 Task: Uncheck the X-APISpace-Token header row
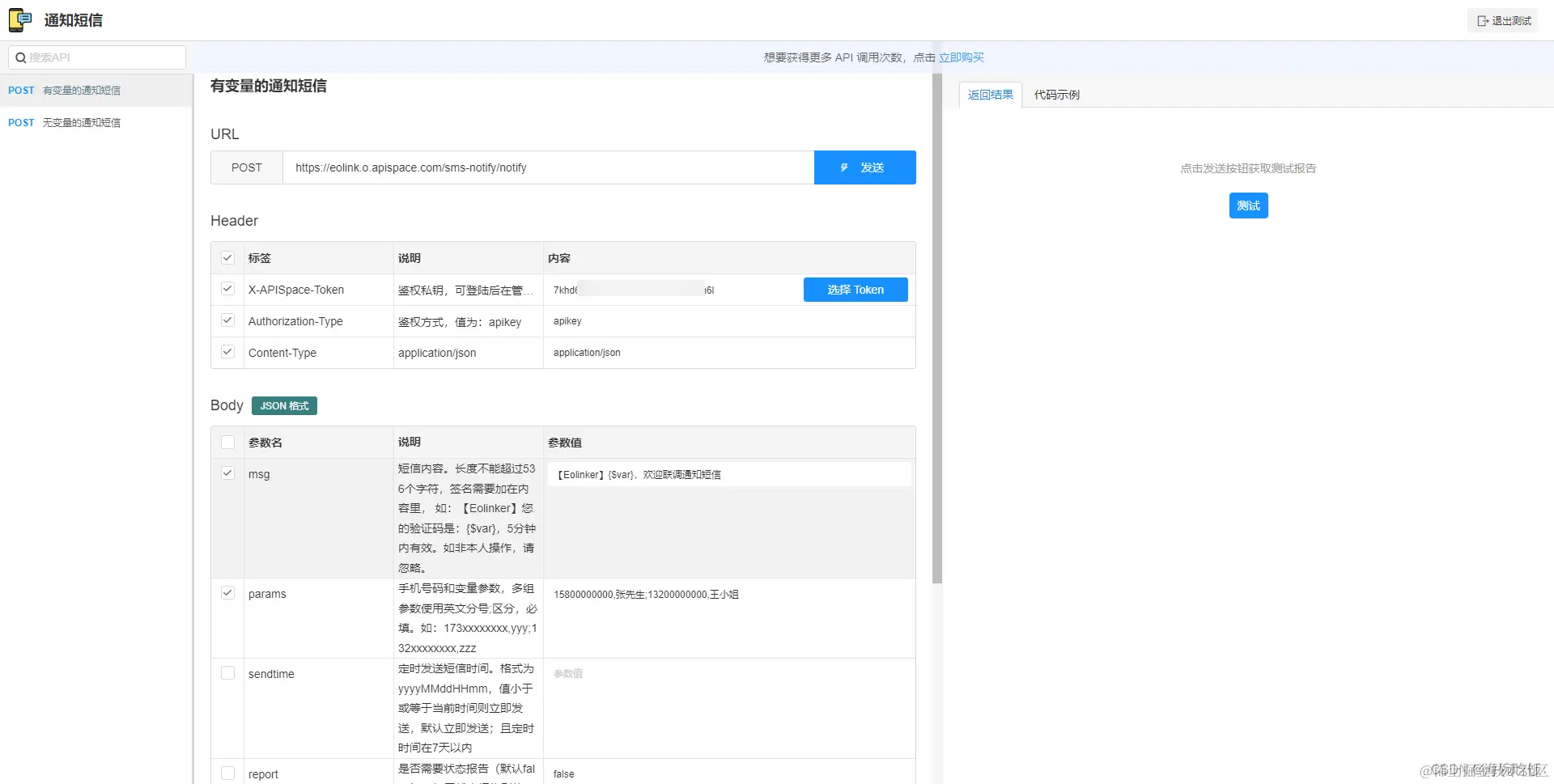click(227, 289)
